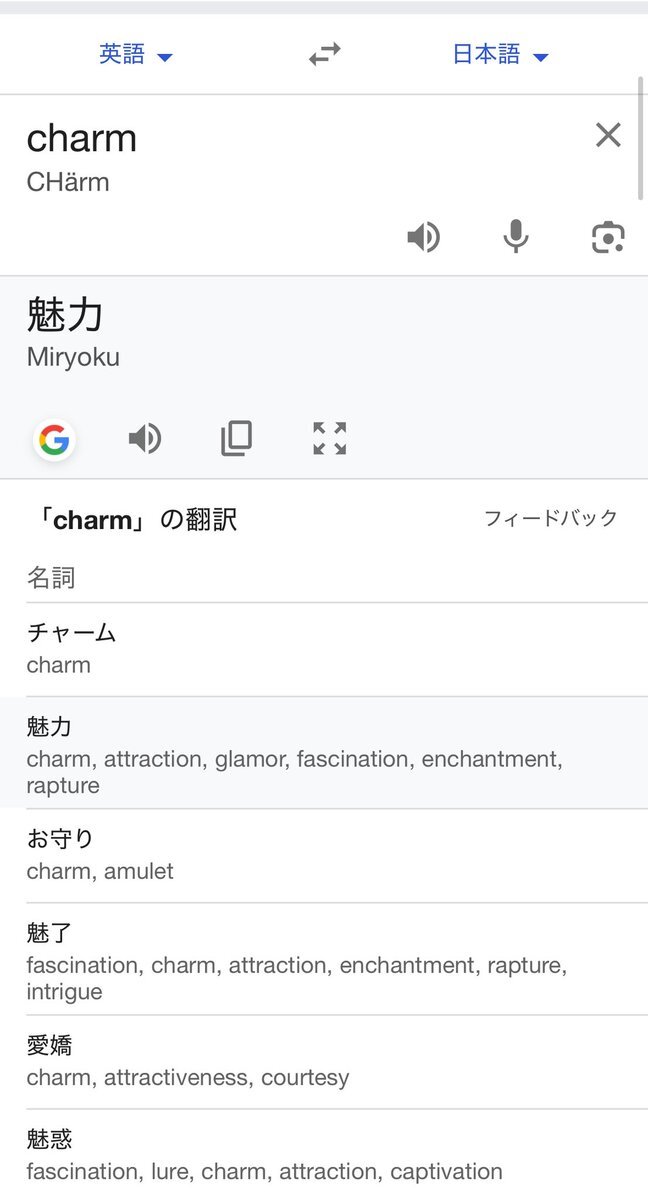The image size is (648, 1200).
Task: Open camera translation
Action: point(608,237)
